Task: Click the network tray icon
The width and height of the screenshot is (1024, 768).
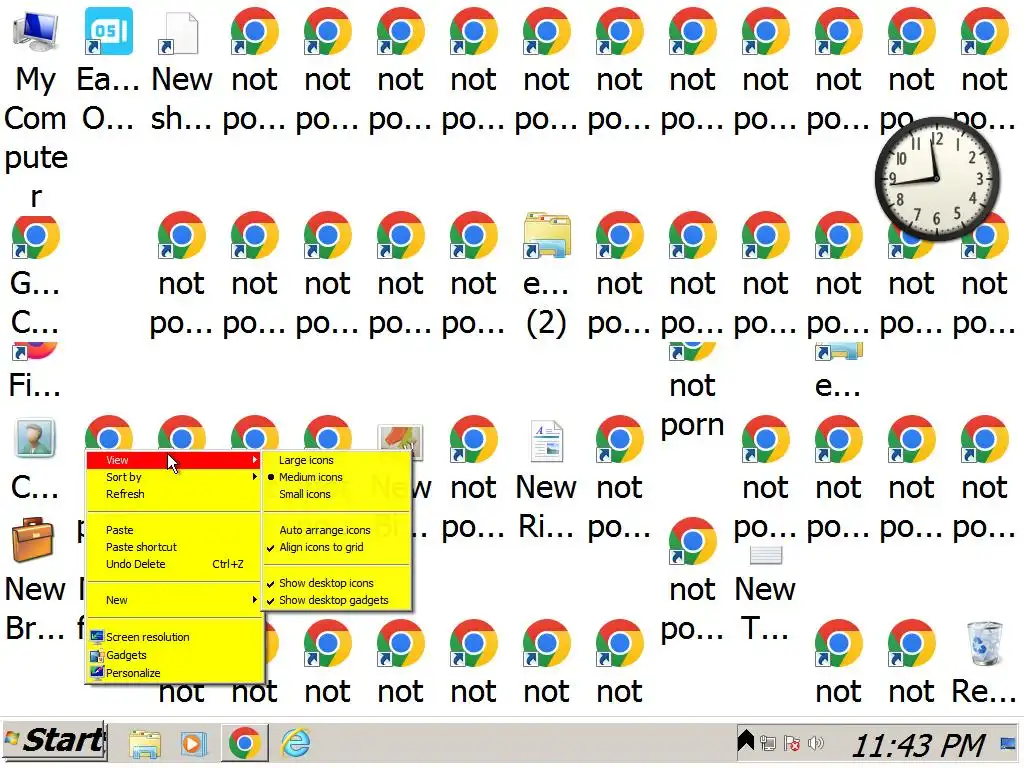Action: pos(768,743)
